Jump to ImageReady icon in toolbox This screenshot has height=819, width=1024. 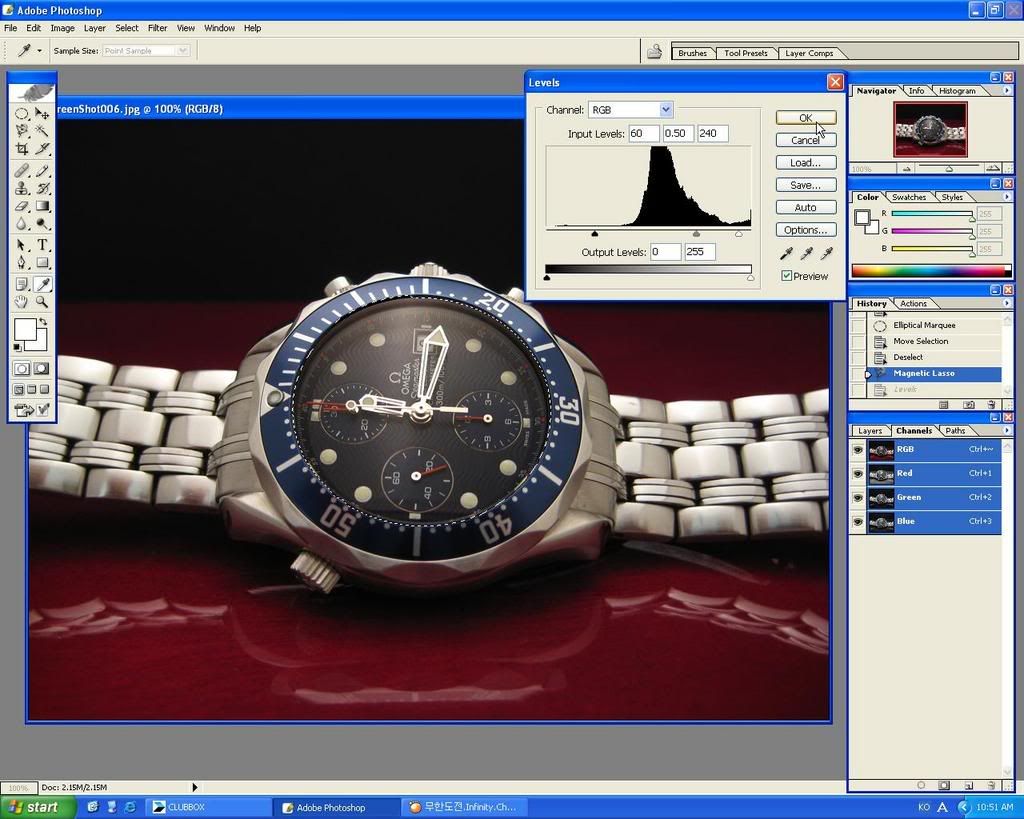pos(23,410)
